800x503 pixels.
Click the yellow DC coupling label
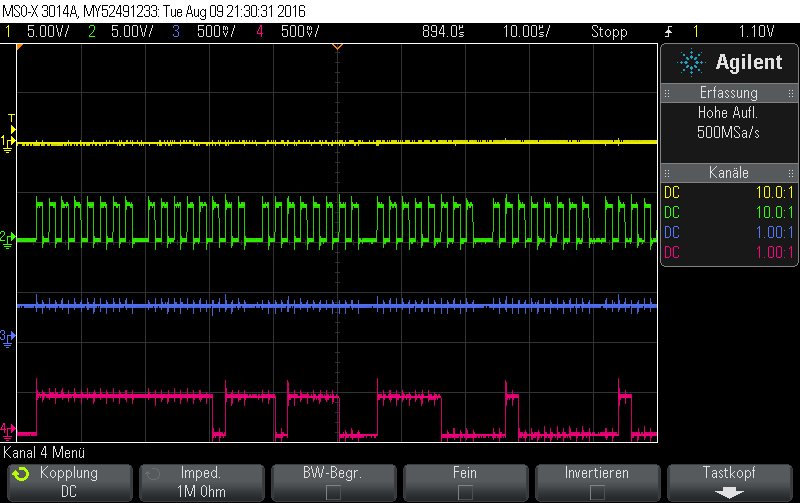click(x=672, y=192)
